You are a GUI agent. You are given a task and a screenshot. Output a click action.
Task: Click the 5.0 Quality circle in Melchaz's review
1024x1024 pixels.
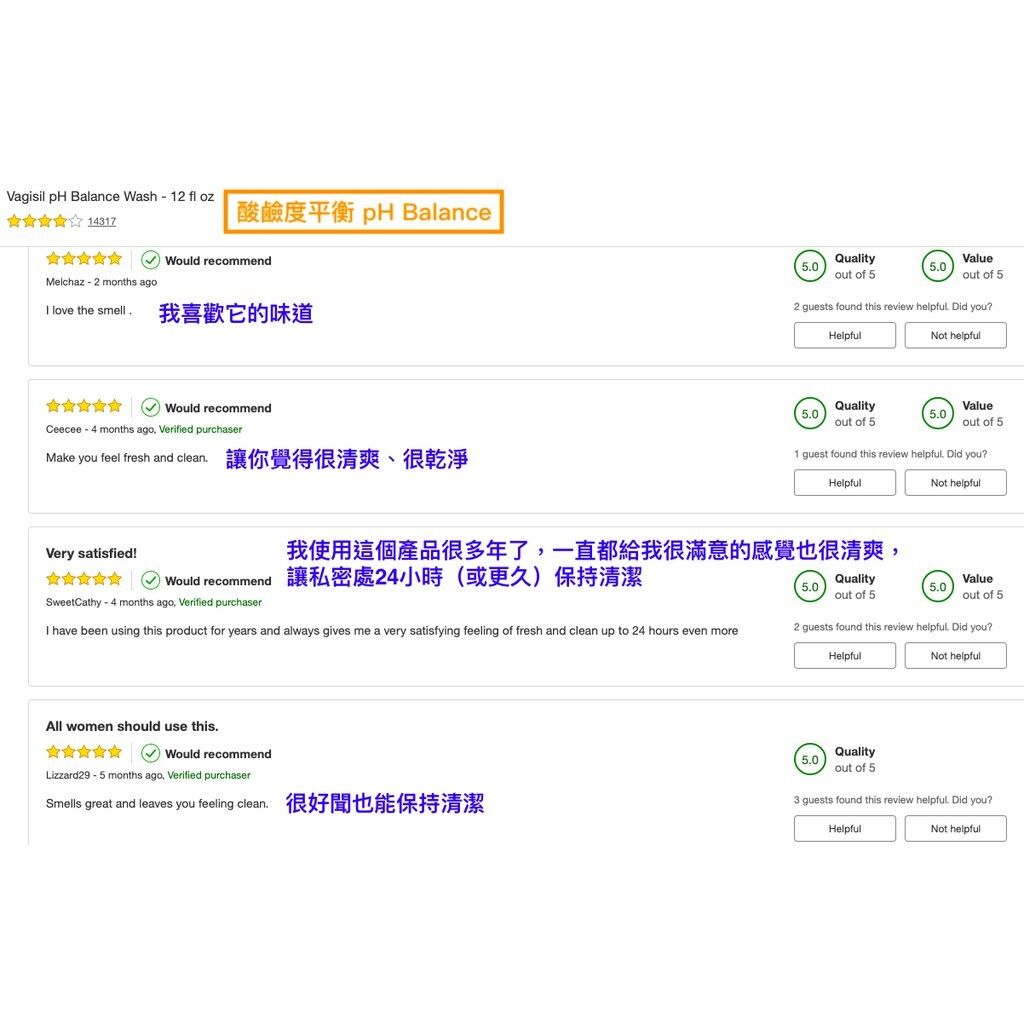click(810, 267)
